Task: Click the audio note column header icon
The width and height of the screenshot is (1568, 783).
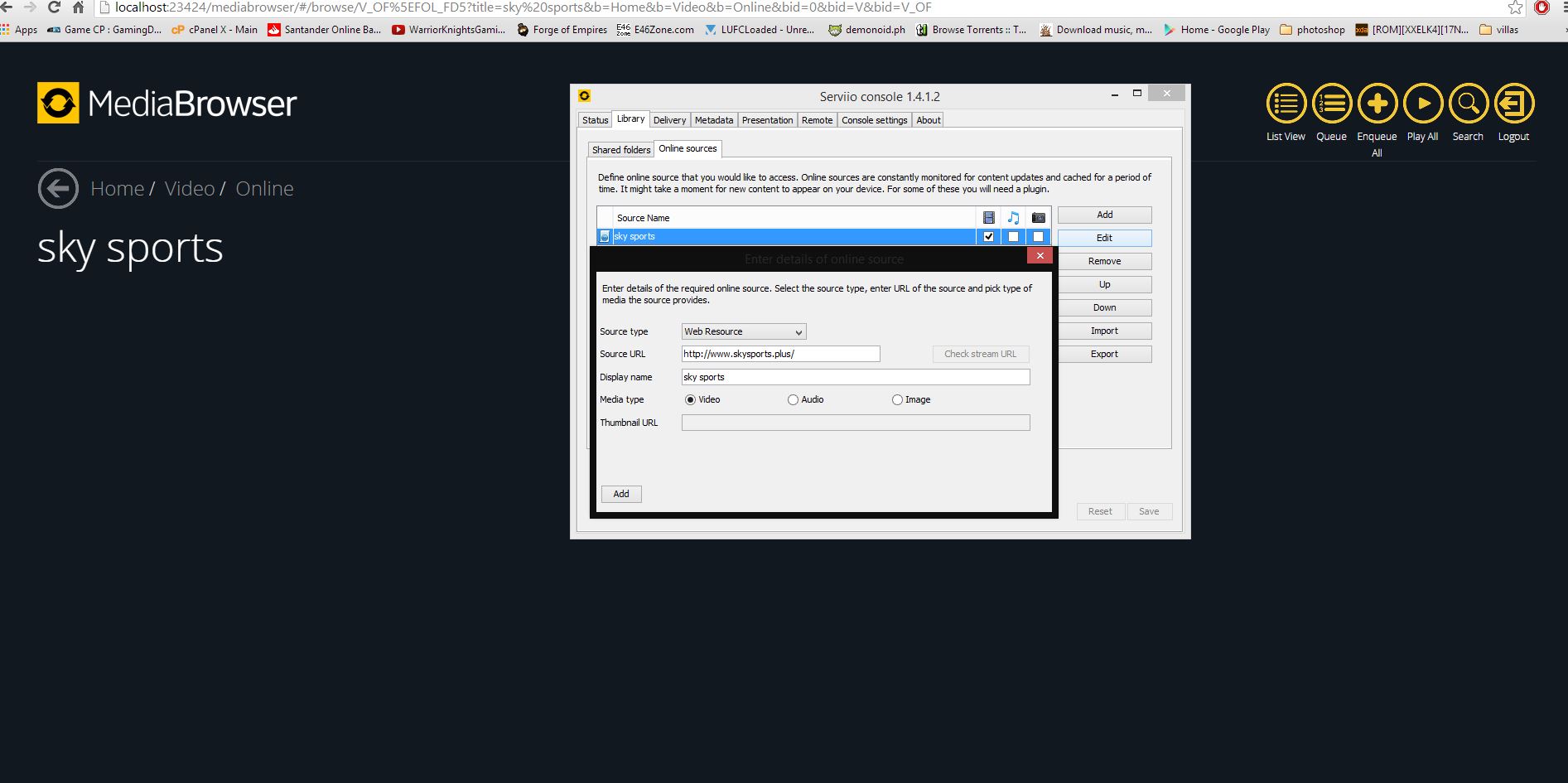Action: (x=1013, y=218)
